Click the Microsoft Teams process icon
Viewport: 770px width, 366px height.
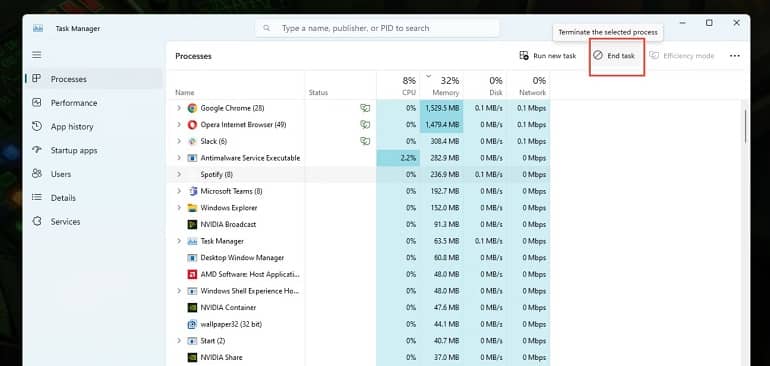tap(192, 191)
